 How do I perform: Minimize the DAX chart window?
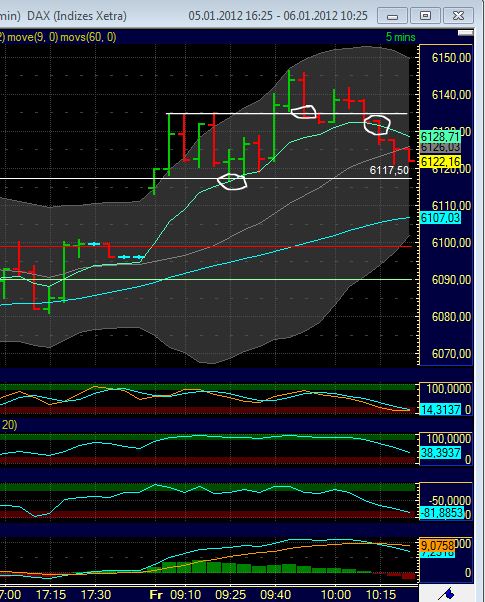tap(392, 16)
